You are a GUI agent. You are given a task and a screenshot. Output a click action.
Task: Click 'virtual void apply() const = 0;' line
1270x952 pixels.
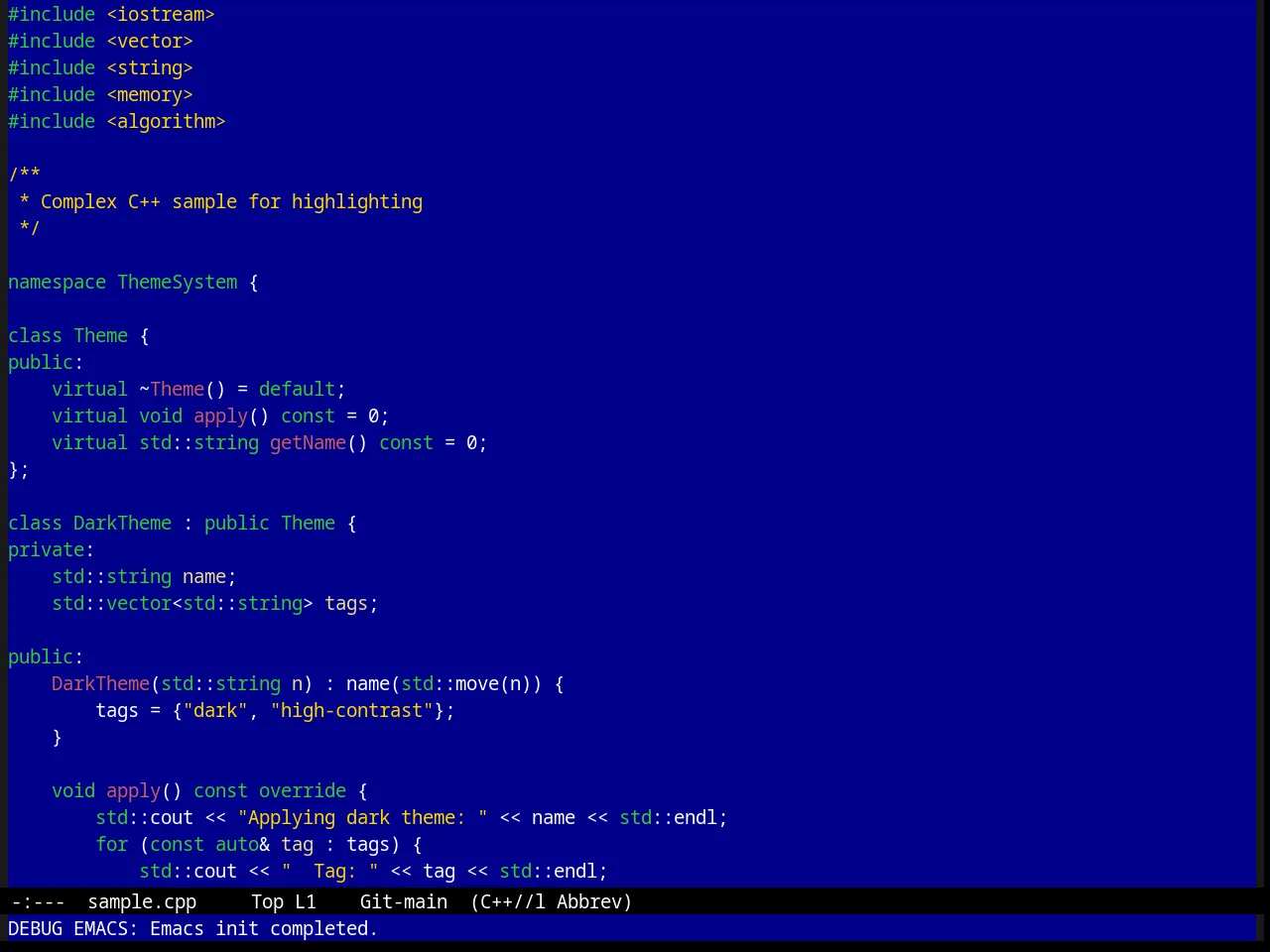220,416
